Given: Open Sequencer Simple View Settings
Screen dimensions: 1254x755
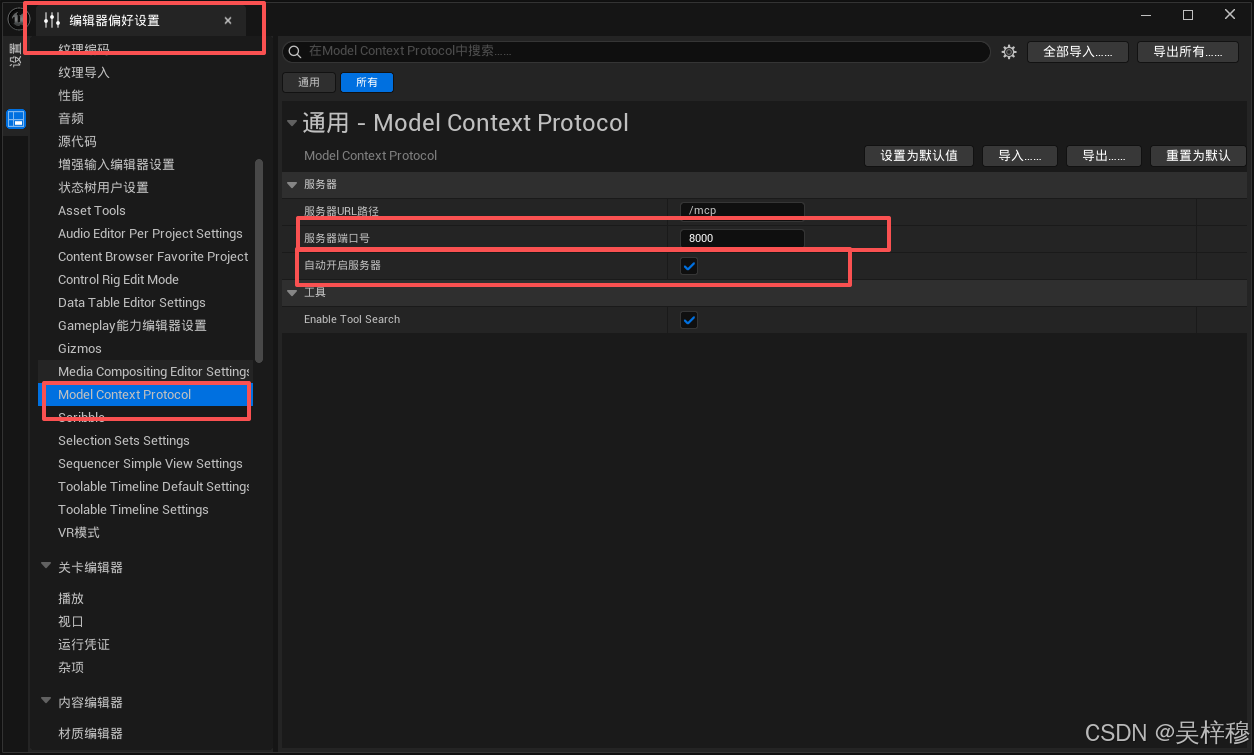Looking at the screenshot, I should point(150,463).
